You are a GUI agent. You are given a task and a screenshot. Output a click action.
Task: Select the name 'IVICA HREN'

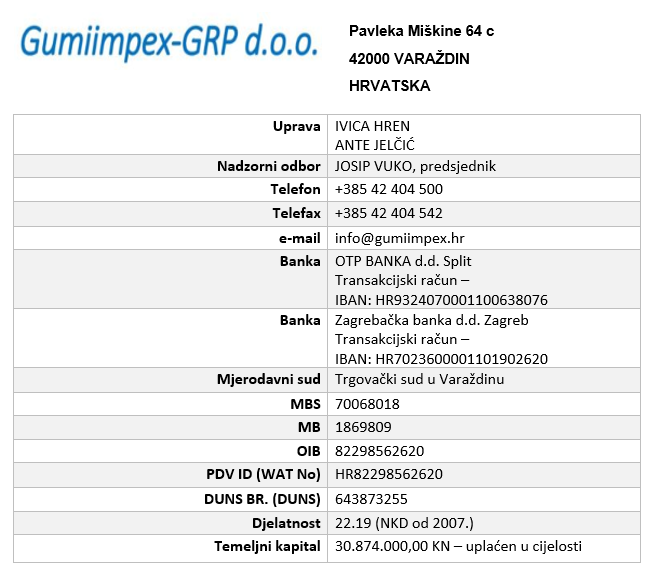click(372, 126)
